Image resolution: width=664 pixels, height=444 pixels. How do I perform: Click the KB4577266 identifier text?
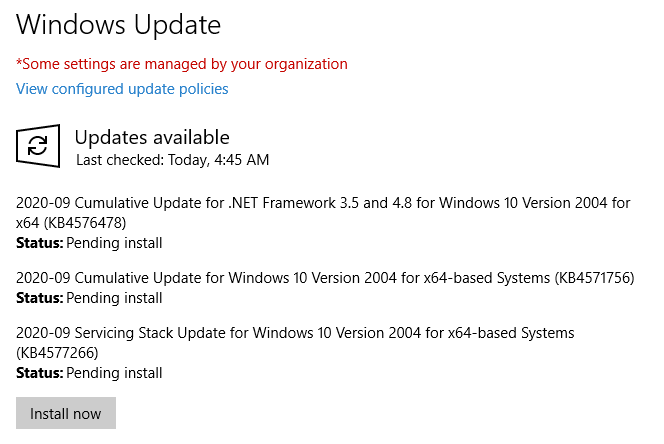(x=57, y=353)
